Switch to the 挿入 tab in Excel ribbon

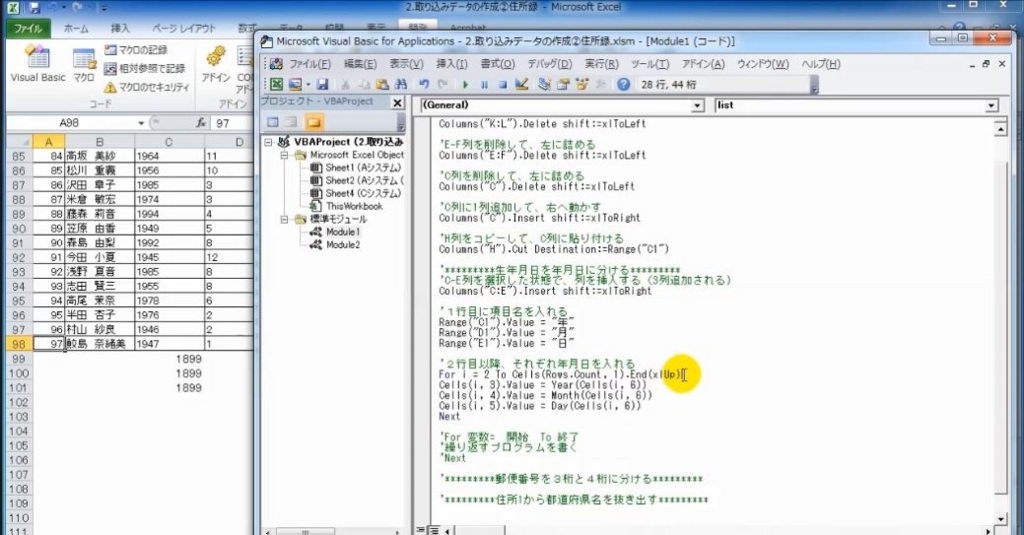(120, 29)
